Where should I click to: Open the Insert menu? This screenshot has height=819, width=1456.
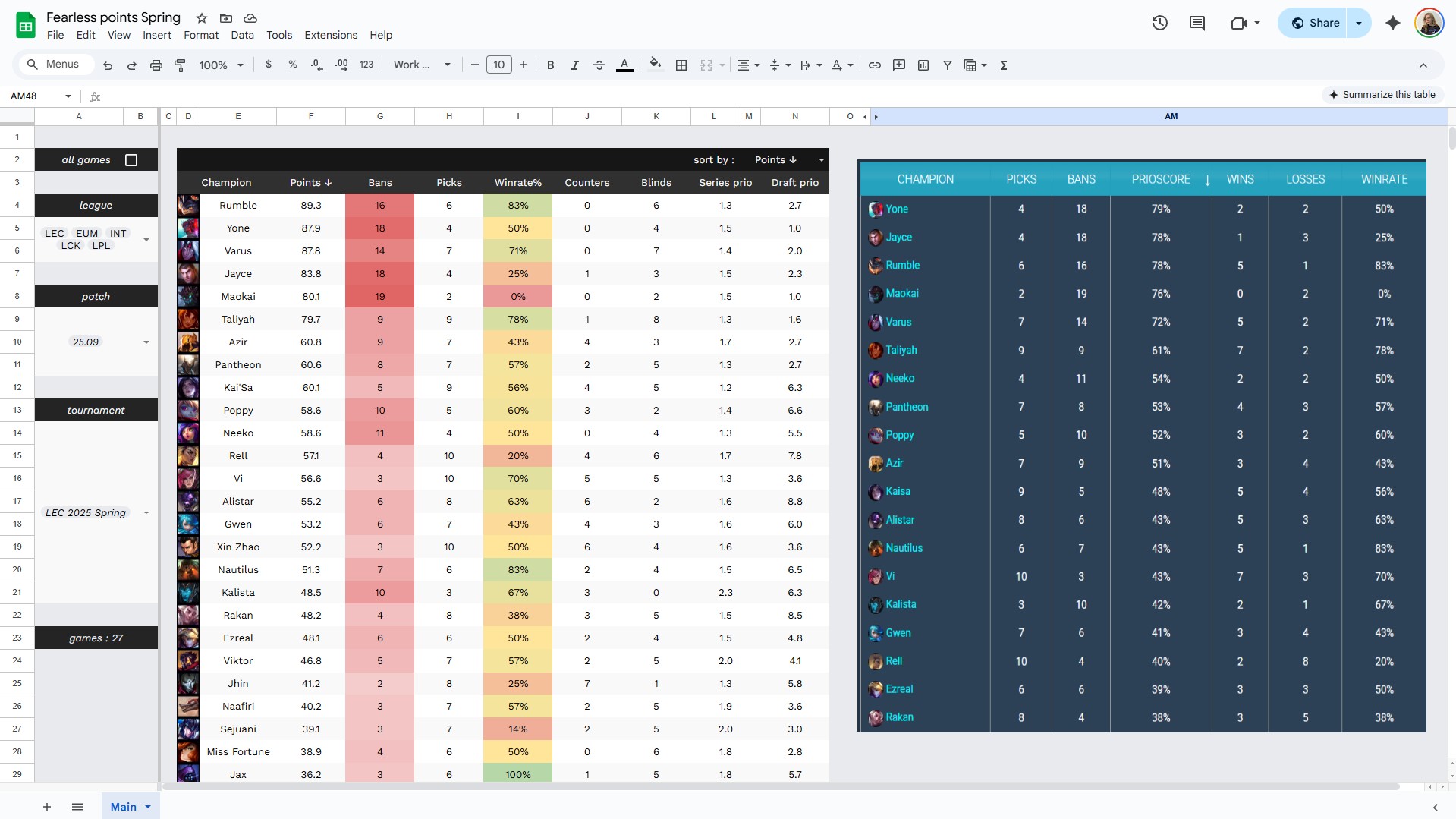pos(157,35)
